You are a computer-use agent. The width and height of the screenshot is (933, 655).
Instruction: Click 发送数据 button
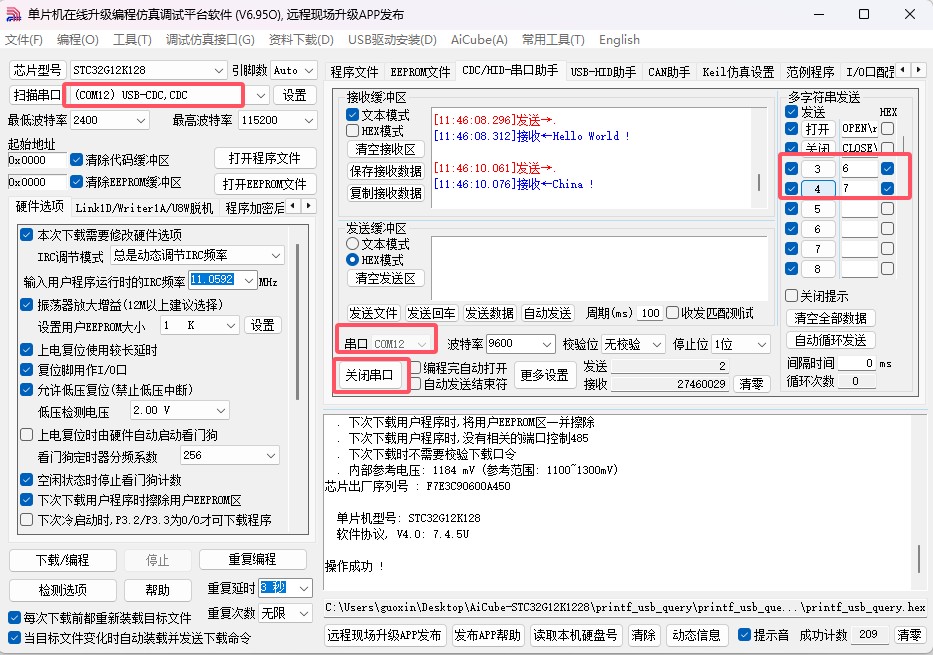coord(489,313)
